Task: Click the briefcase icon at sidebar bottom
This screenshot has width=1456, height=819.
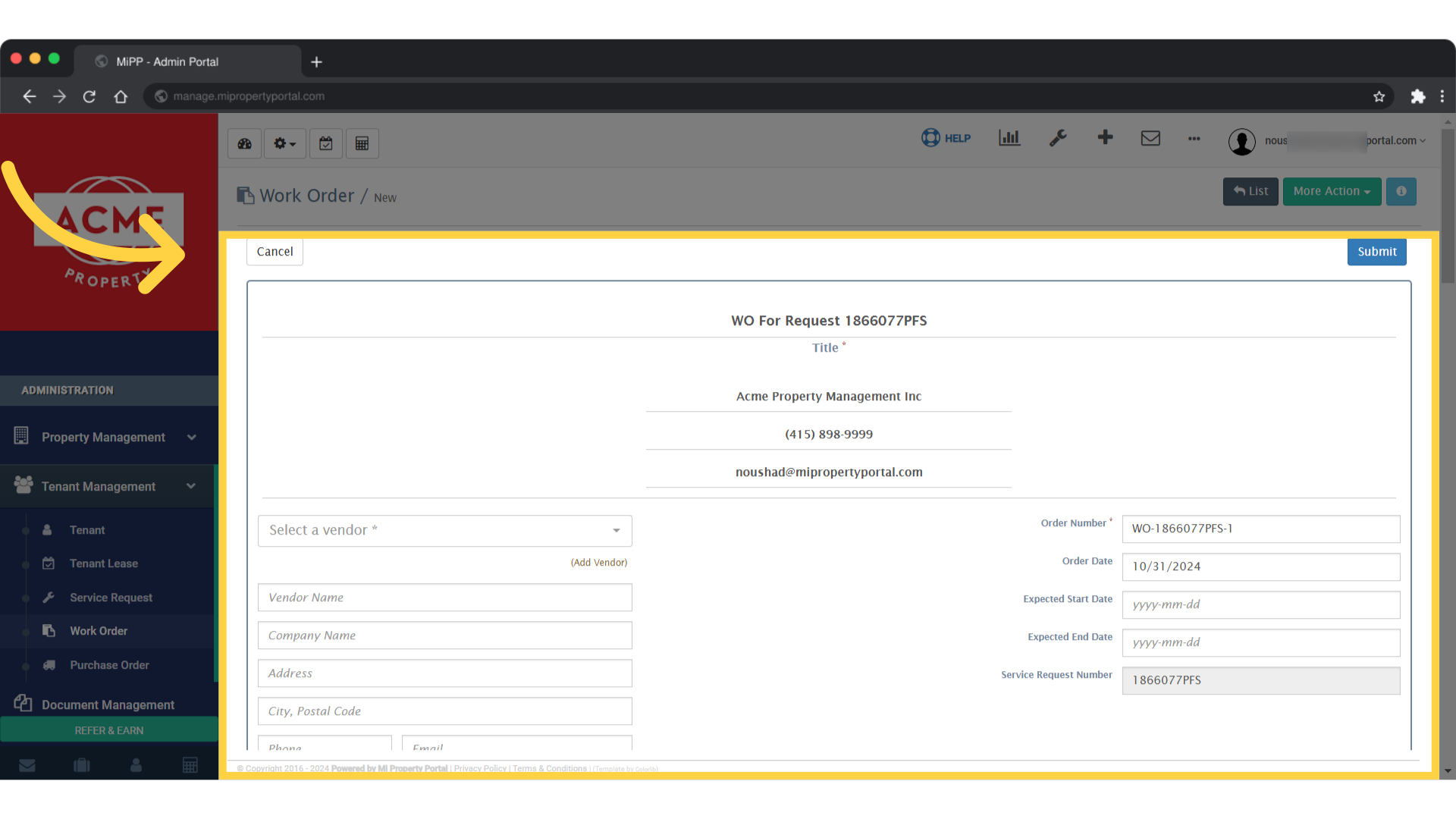Action: [x=81, y=764]
